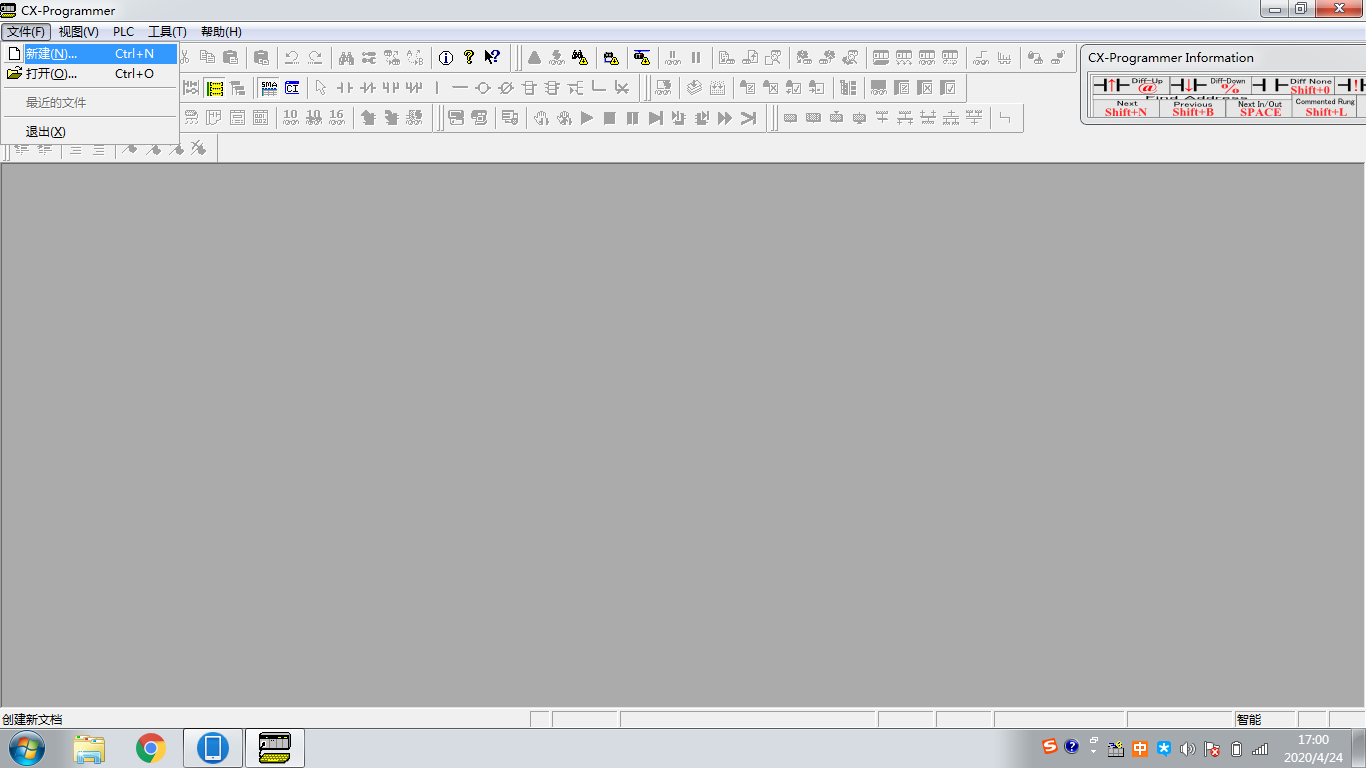Screen dimensions: 1366x768
Task: Click the Redo arrow icon
Action: (315, 57)
